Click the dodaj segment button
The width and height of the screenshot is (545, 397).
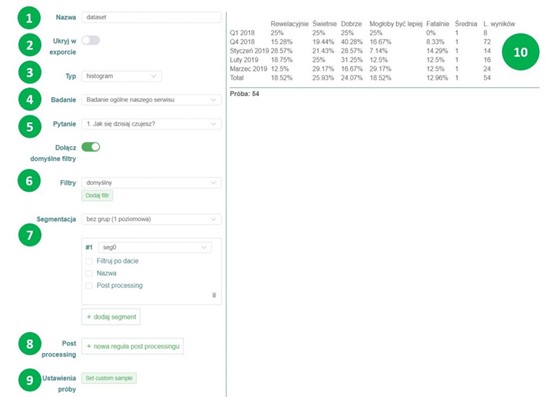111,317
